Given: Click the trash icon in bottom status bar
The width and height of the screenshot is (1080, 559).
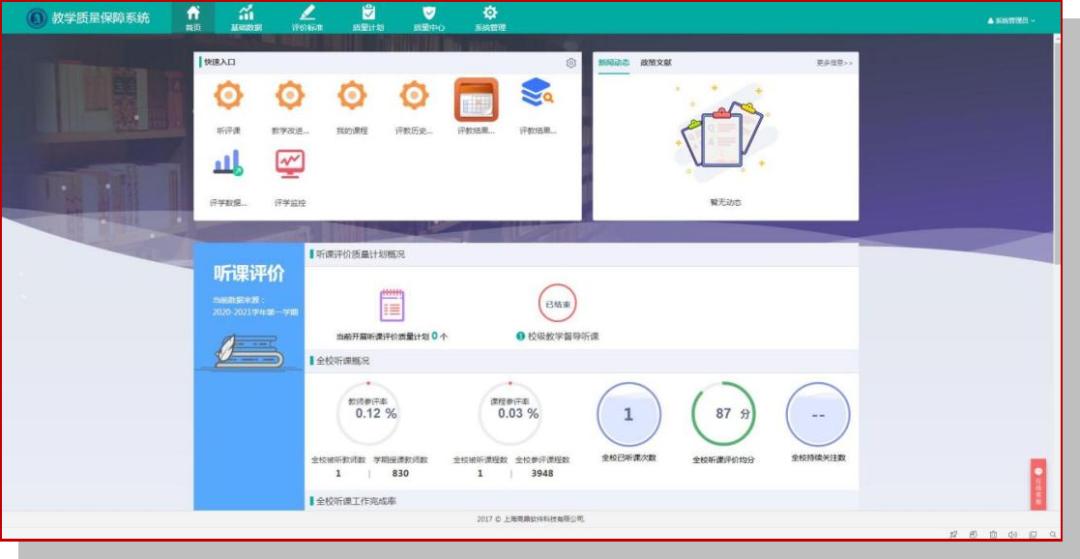Looking at the screenshot, I should pyautogui.click(x=993, y=534).
